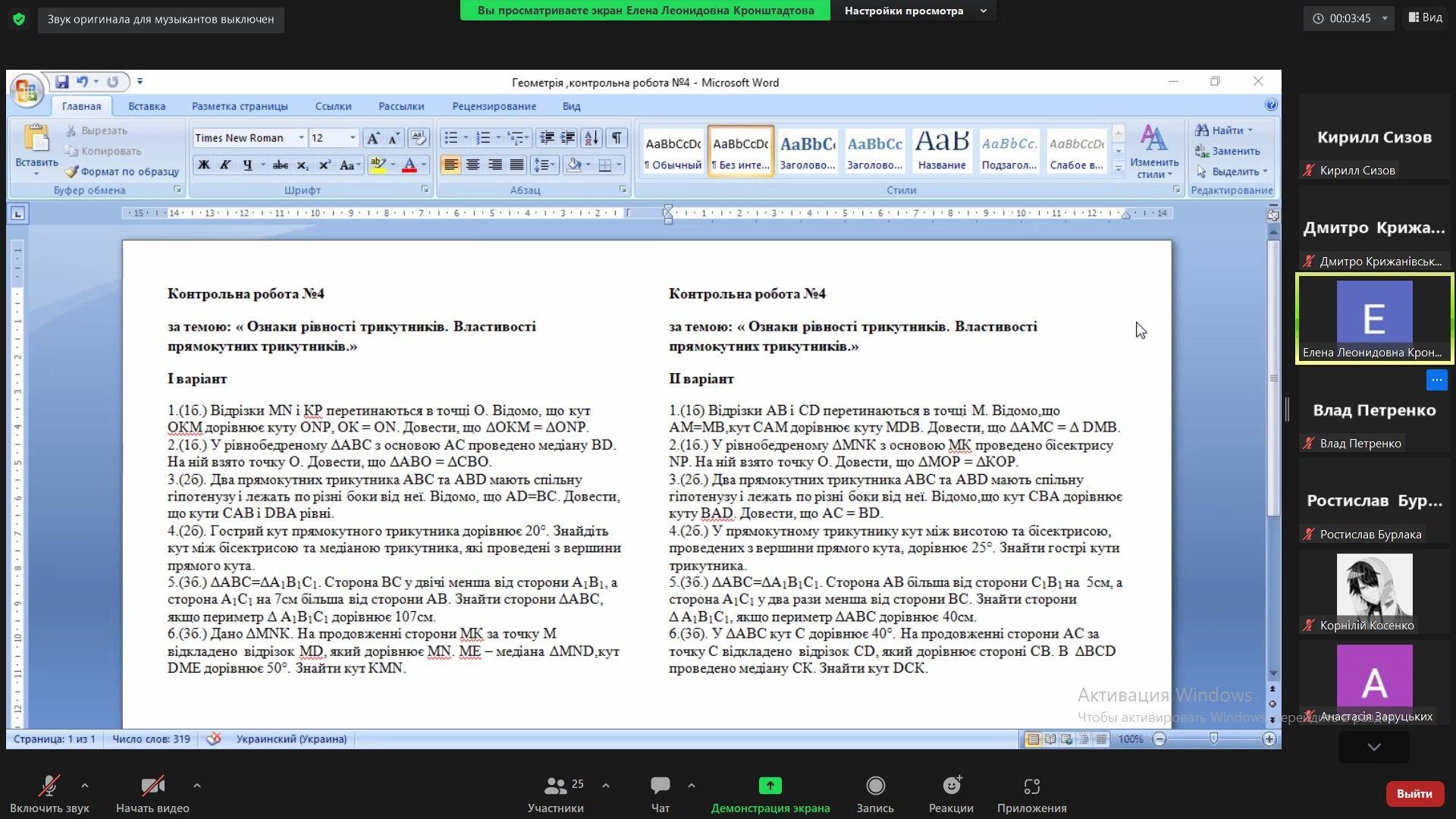Justify text alignment

point(516,165)
